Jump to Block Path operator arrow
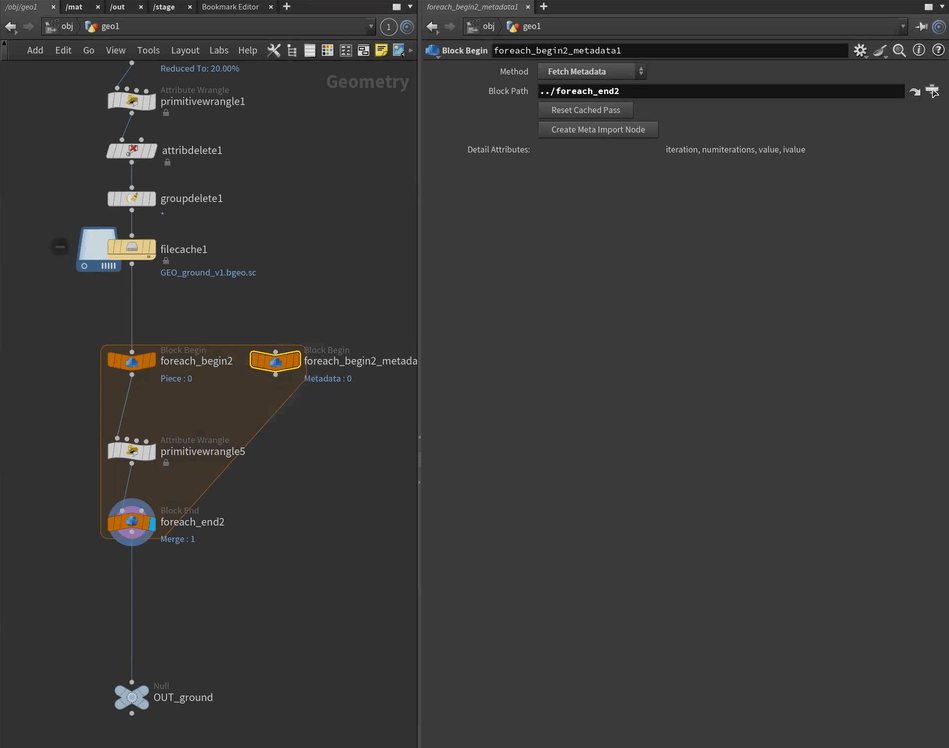The height and width of the screenshot is (748, 949). 914,91
